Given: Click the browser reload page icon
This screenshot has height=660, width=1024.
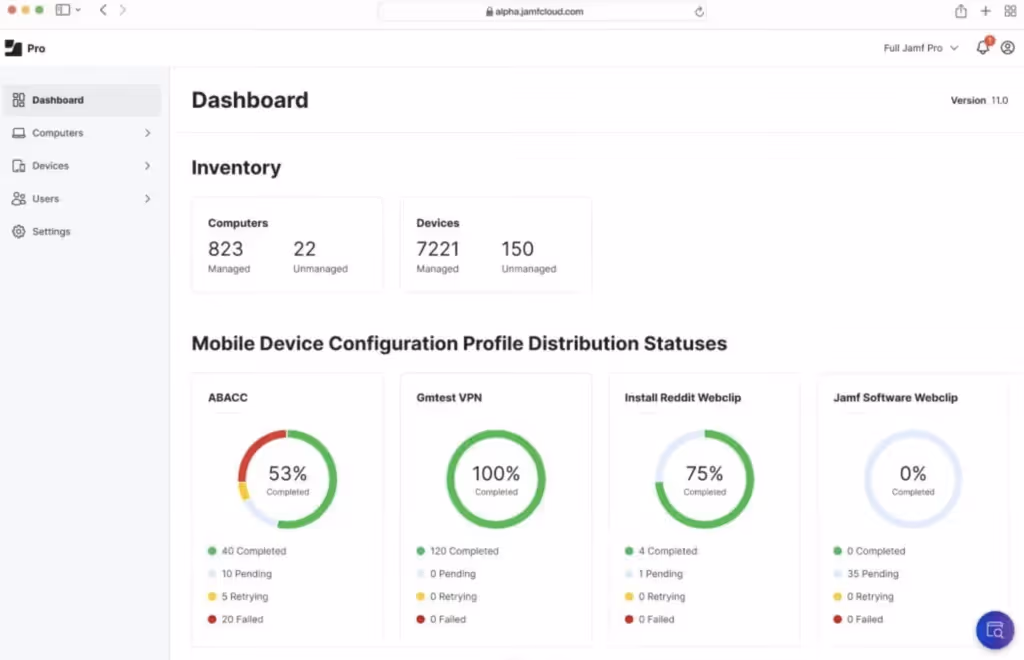Looking at the screenshot, I should pyautogui.click(x=699, y=11).
